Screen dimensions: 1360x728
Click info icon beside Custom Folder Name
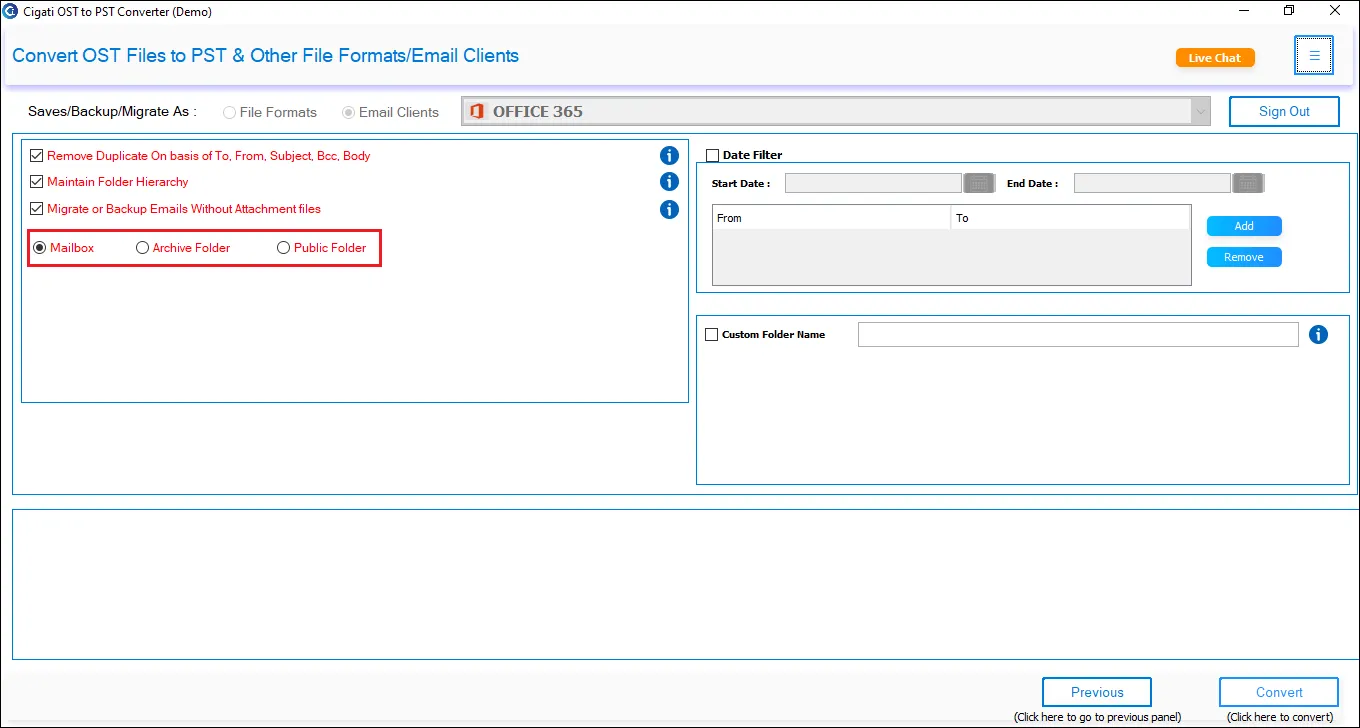[1318, 334]
